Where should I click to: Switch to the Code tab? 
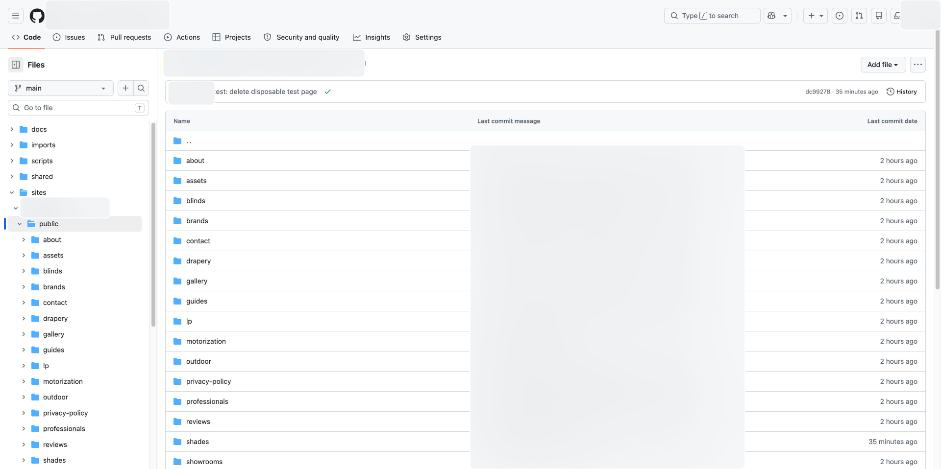(26, 37)
